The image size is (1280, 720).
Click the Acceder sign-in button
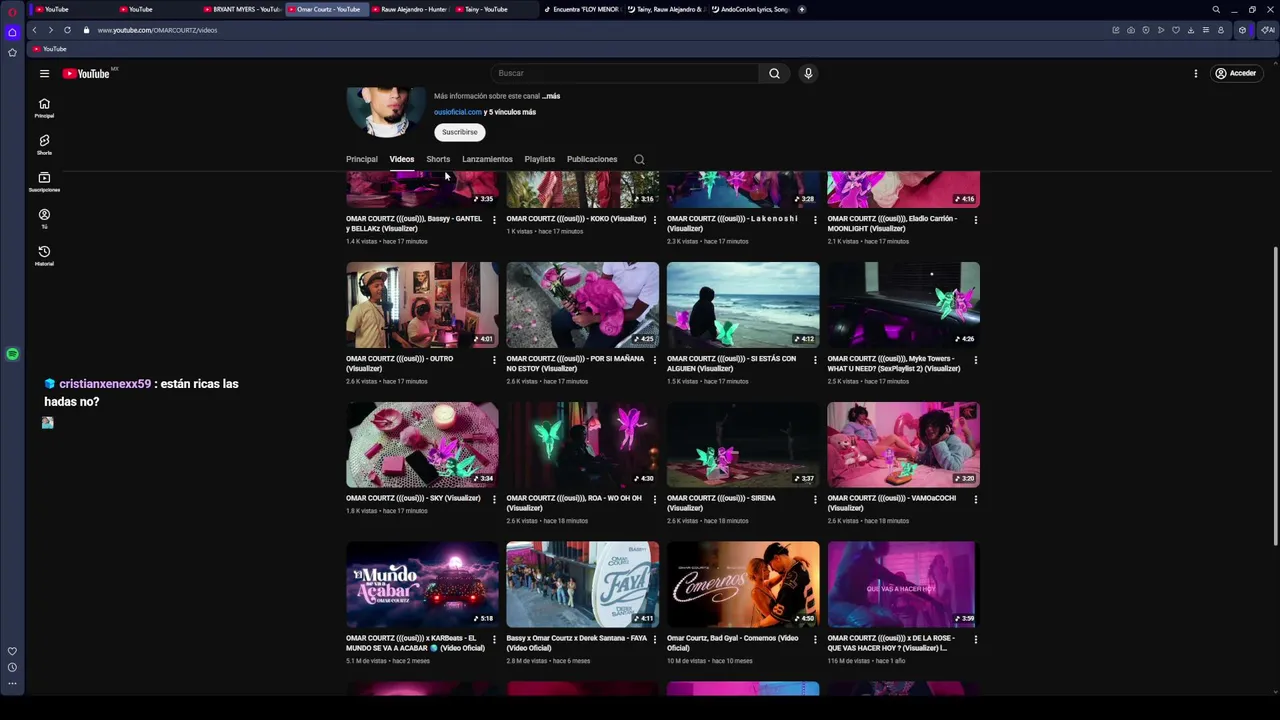pos(1235,73)
